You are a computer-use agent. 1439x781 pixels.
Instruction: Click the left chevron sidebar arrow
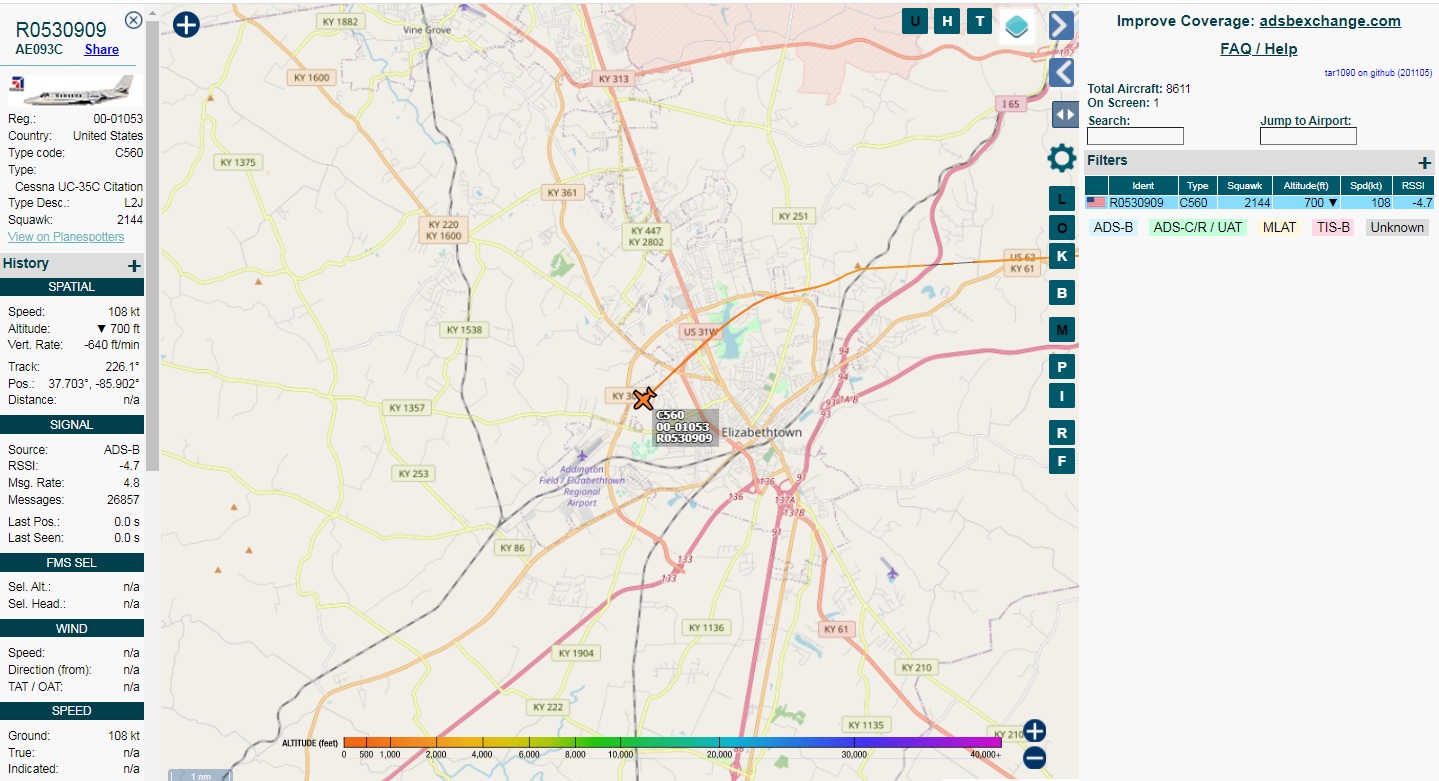tap(1061, 71)
